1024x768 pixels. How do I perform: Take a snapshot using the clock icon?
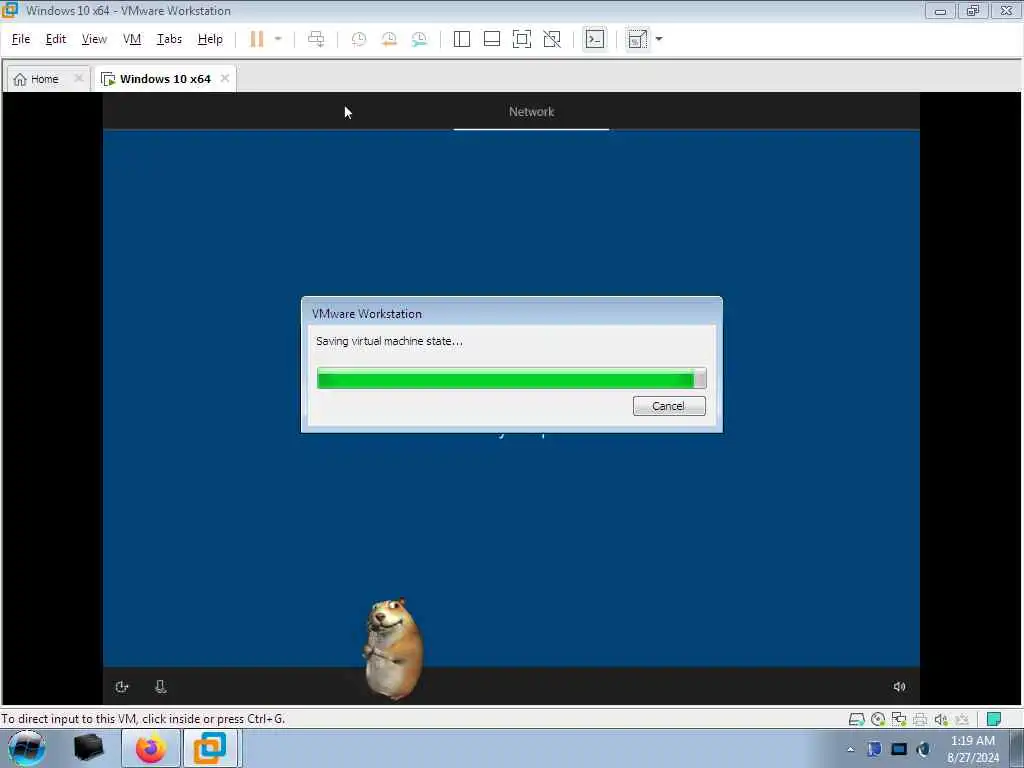click(x=359, y=39)
